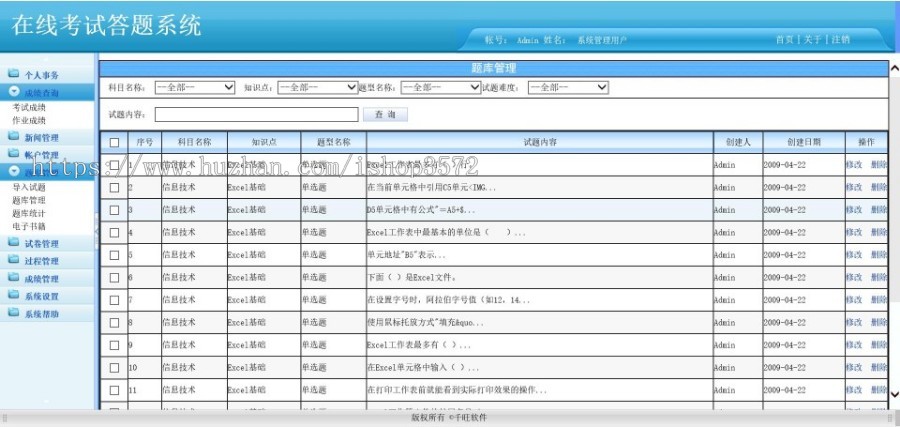
Task: Toggle the checkbox for row 9
Action: (x=114, y=345)
